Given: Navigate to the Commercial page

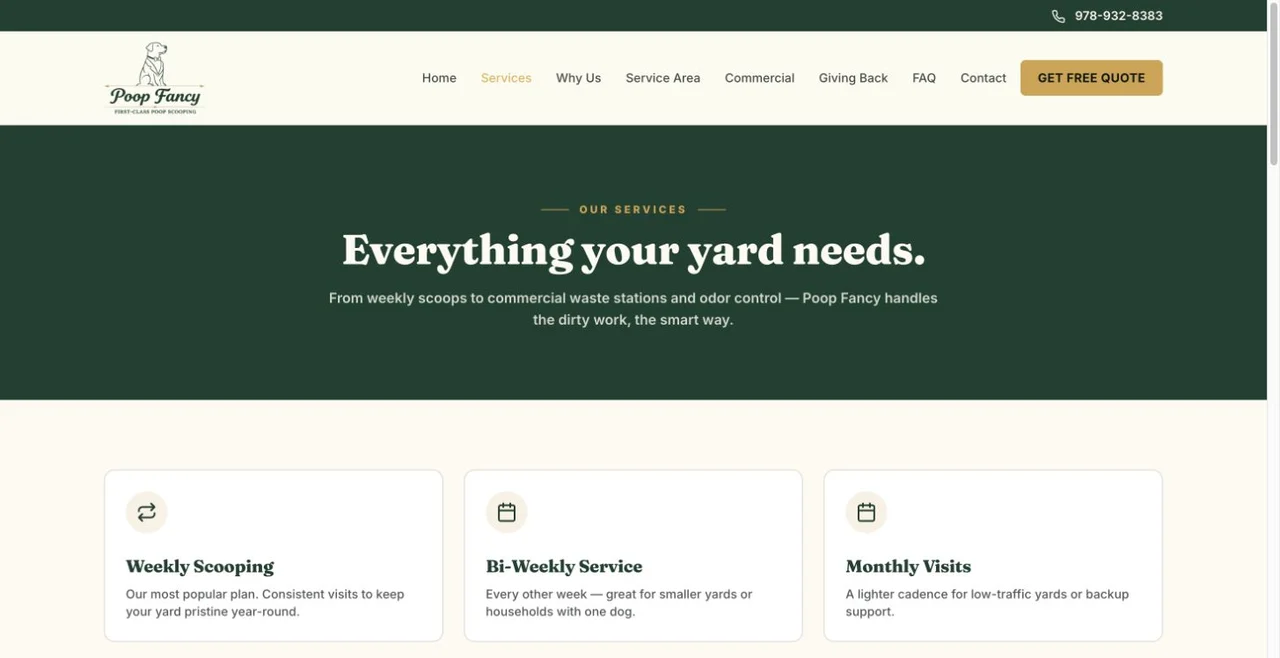Looking at the screenshot, I should tap(759, 78).
